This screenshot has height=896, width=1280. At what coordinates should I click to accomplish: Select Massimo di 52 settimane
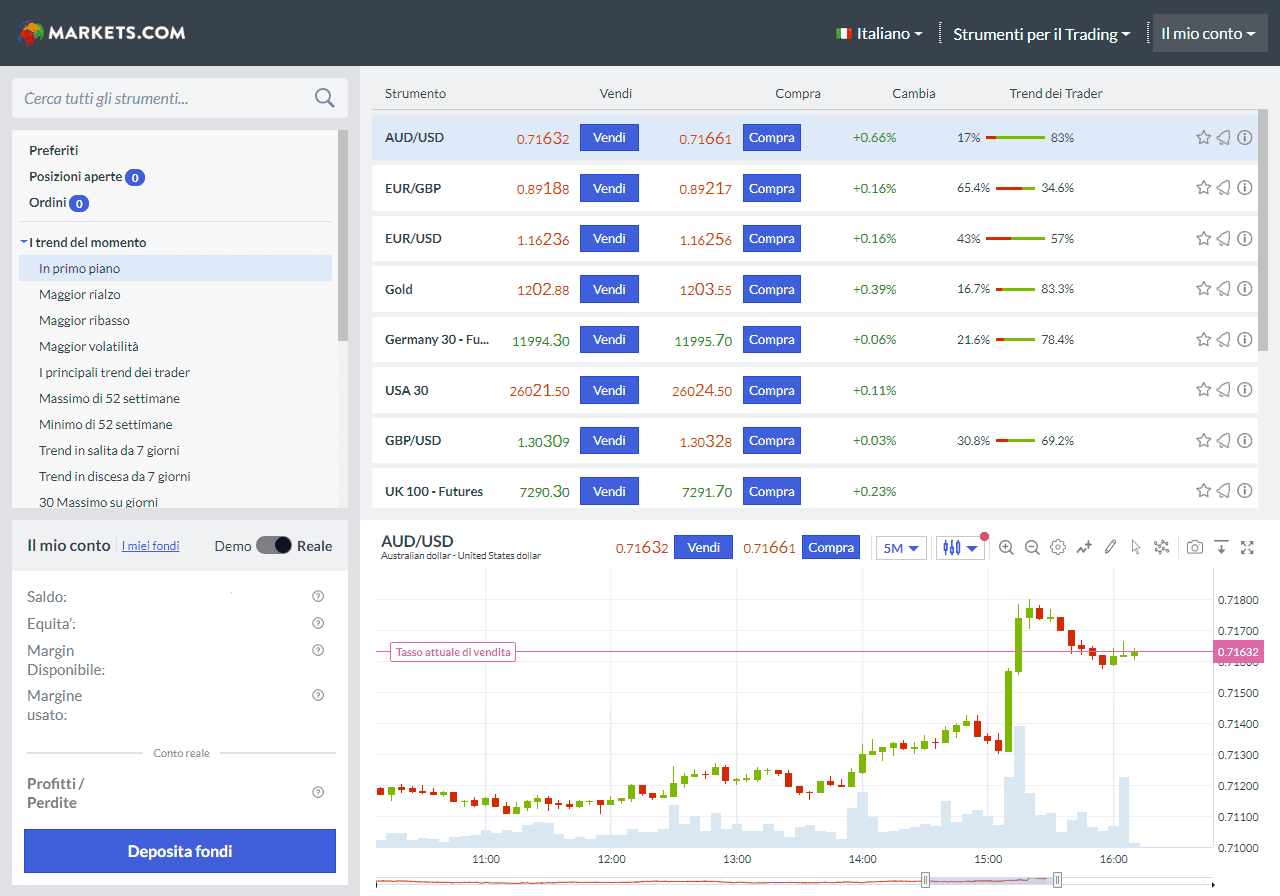(x=109, y=398)
